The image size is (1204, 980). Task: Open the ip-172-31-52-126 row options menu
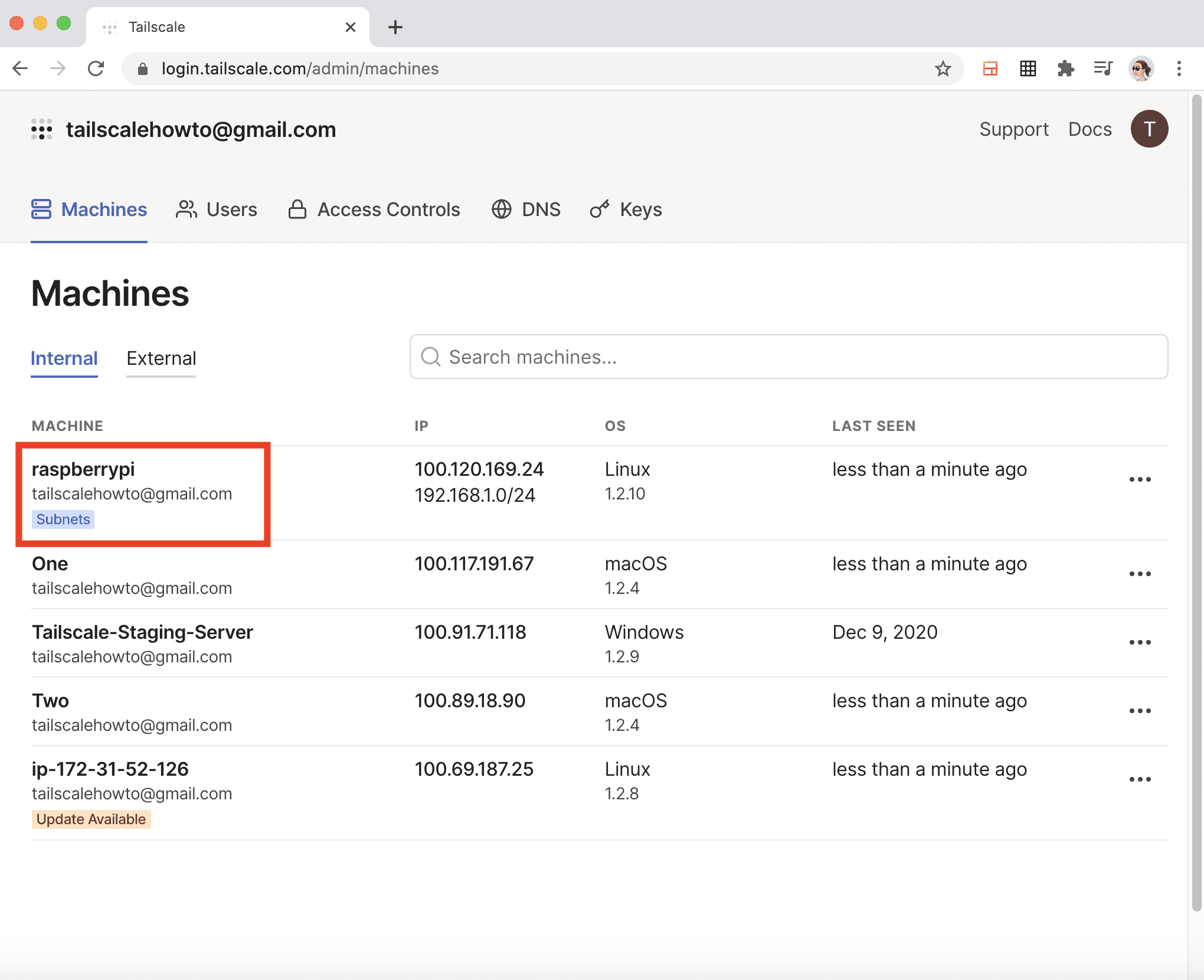point(1140,779)
